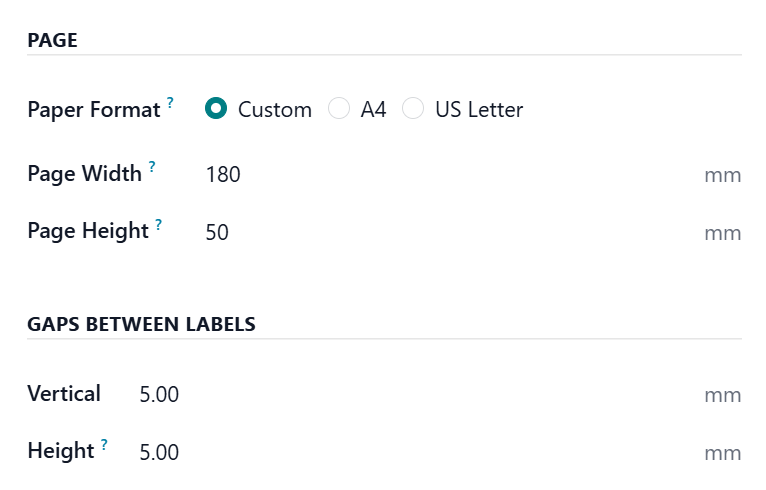Select the A4 paper format option
Screen dimensions: 766x490
340,109
